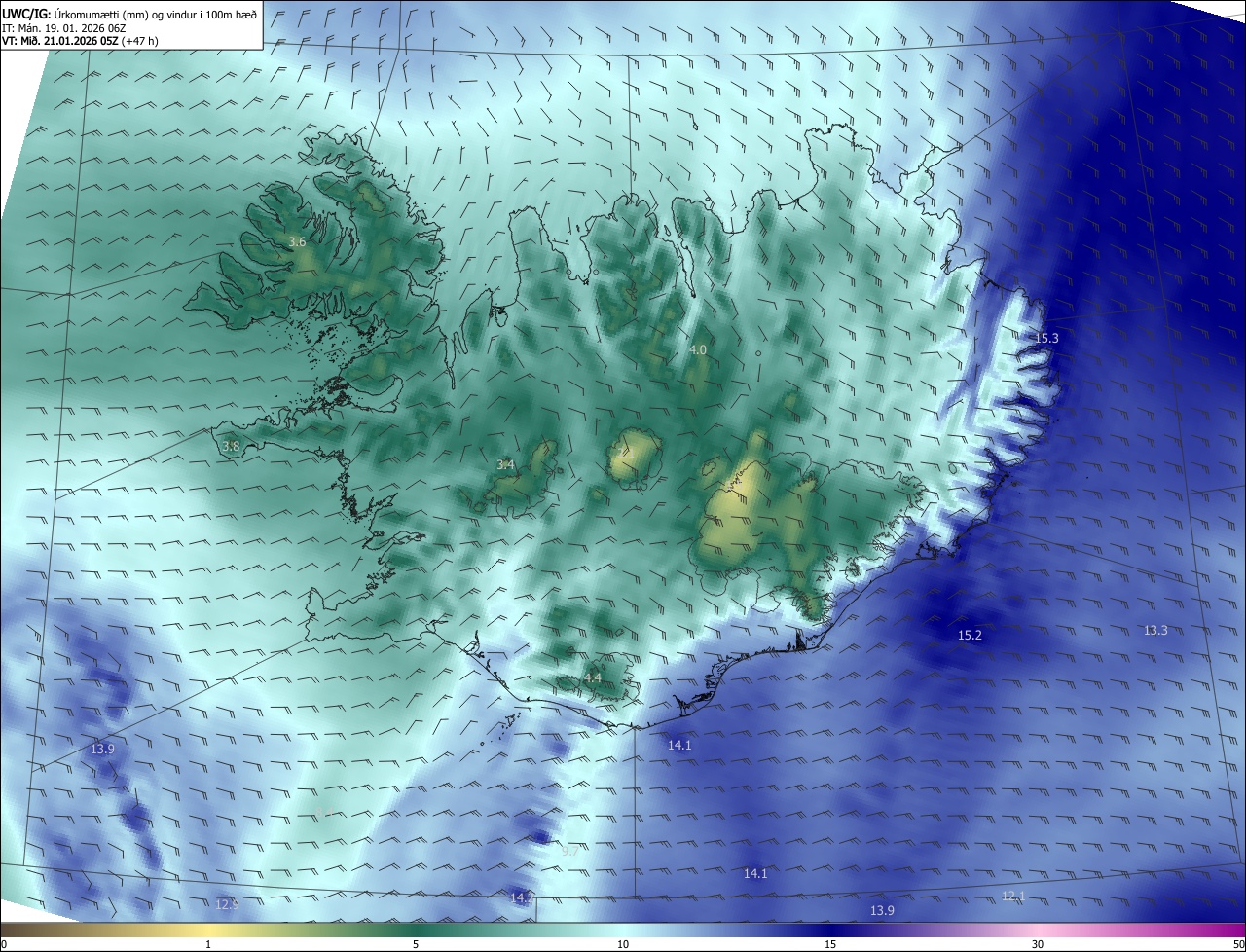Click the 4.4 value label near the south coast
The image size is (1246, 952).
(x=593, y=677)
